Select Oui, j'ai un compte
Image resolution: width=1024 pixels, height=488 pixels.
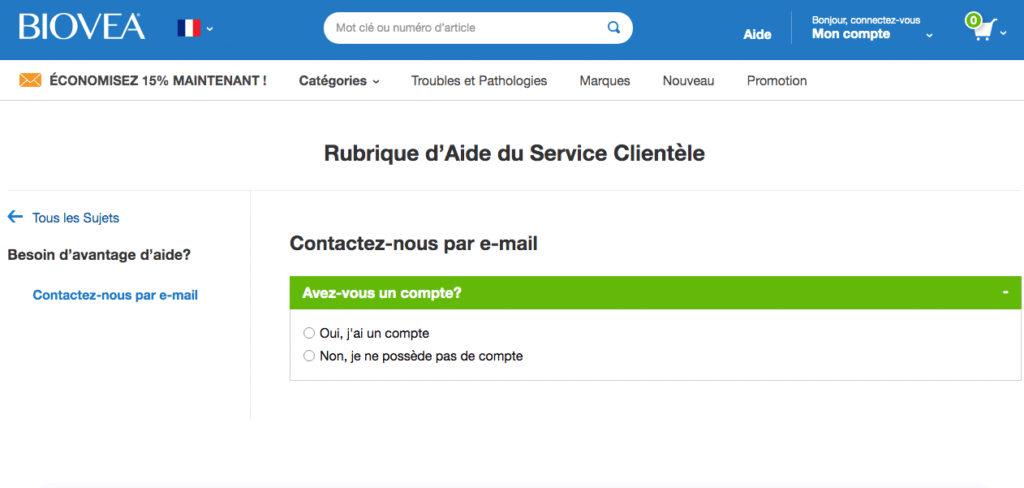309,333
